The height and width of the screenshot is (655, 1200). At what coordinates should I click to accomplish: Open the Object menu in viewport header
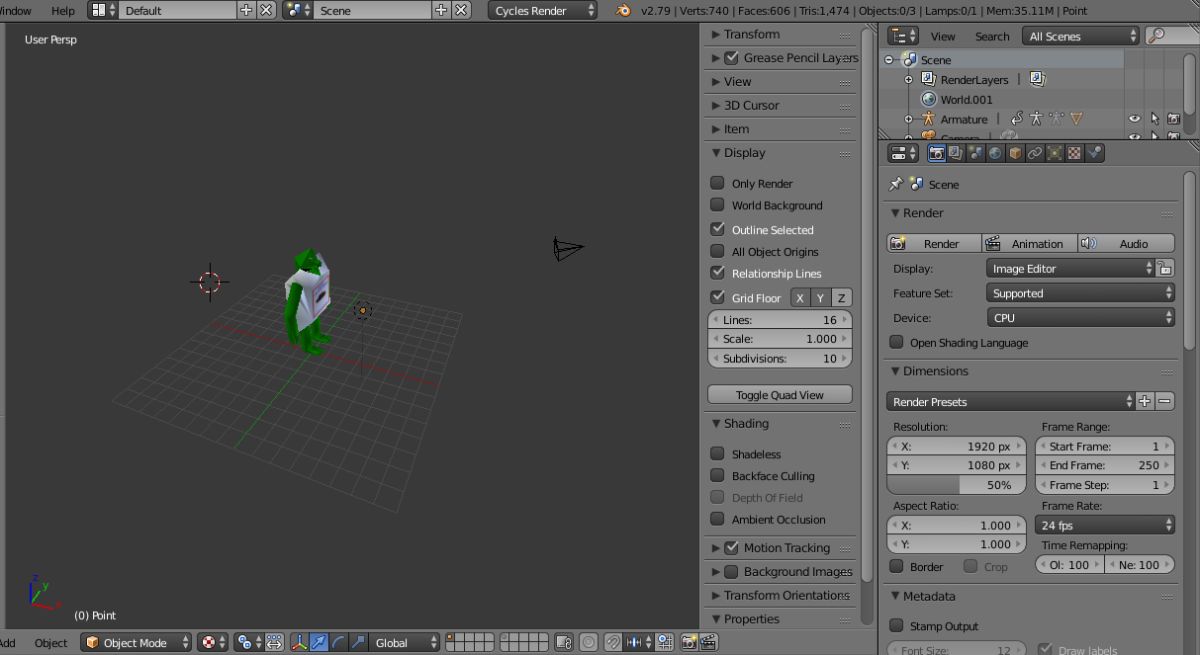[51, 642]
